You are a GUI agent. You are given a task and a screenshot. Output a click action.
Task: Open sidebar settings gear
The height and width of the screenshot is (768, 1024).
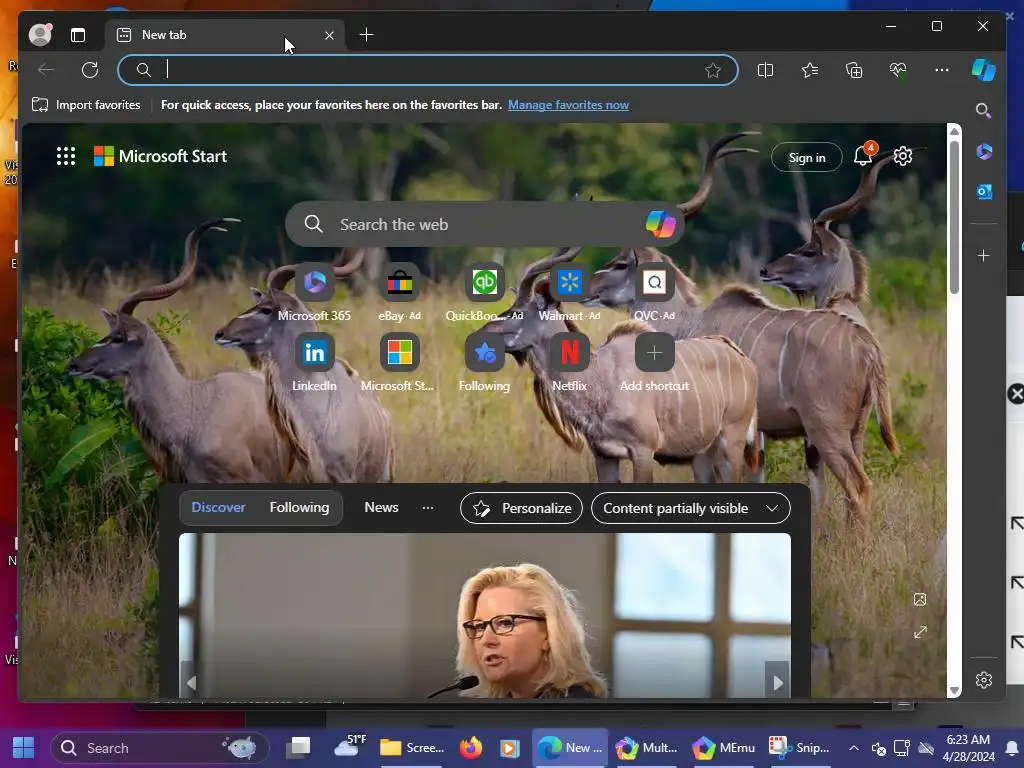(984, 680)
